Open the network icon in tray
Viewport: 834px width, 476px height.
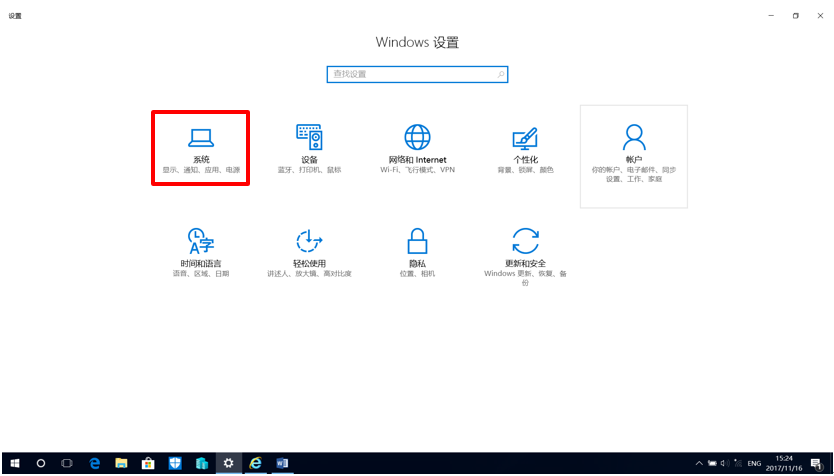[737, 463]
